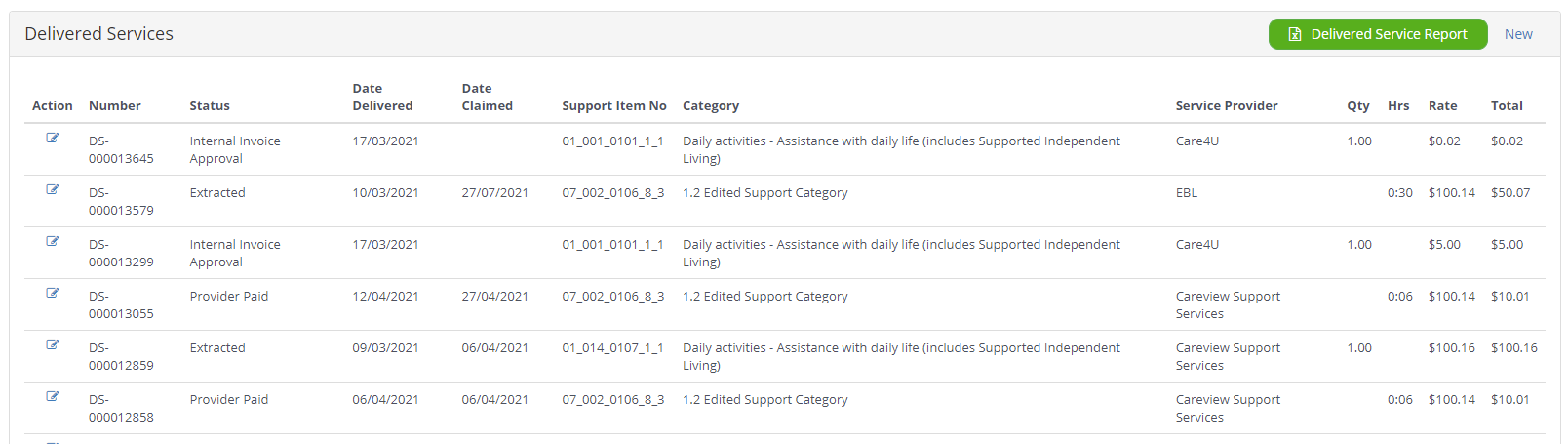Image resolution: width=1568 pixels, height=444 pixels.
Task: Click the Total column header
Action: click(x=1507, y=105)
